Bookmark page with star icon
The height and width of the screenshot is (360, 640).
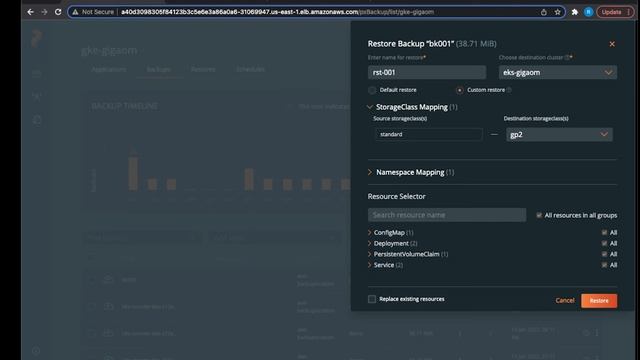(x=558, y=12)
